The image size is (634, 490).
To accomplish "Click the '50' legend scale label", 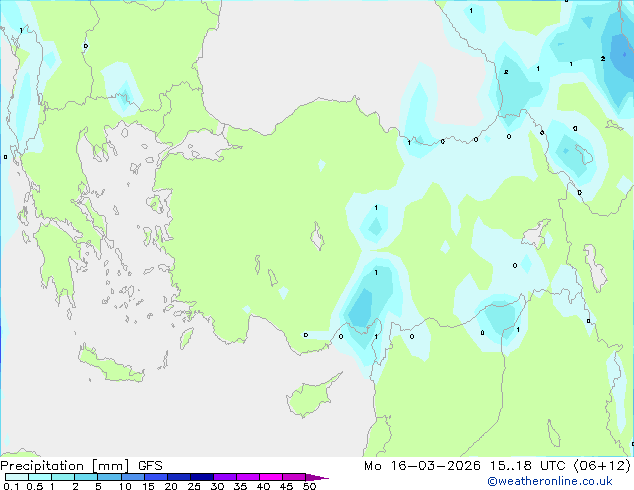I will (x=309, y=486).
